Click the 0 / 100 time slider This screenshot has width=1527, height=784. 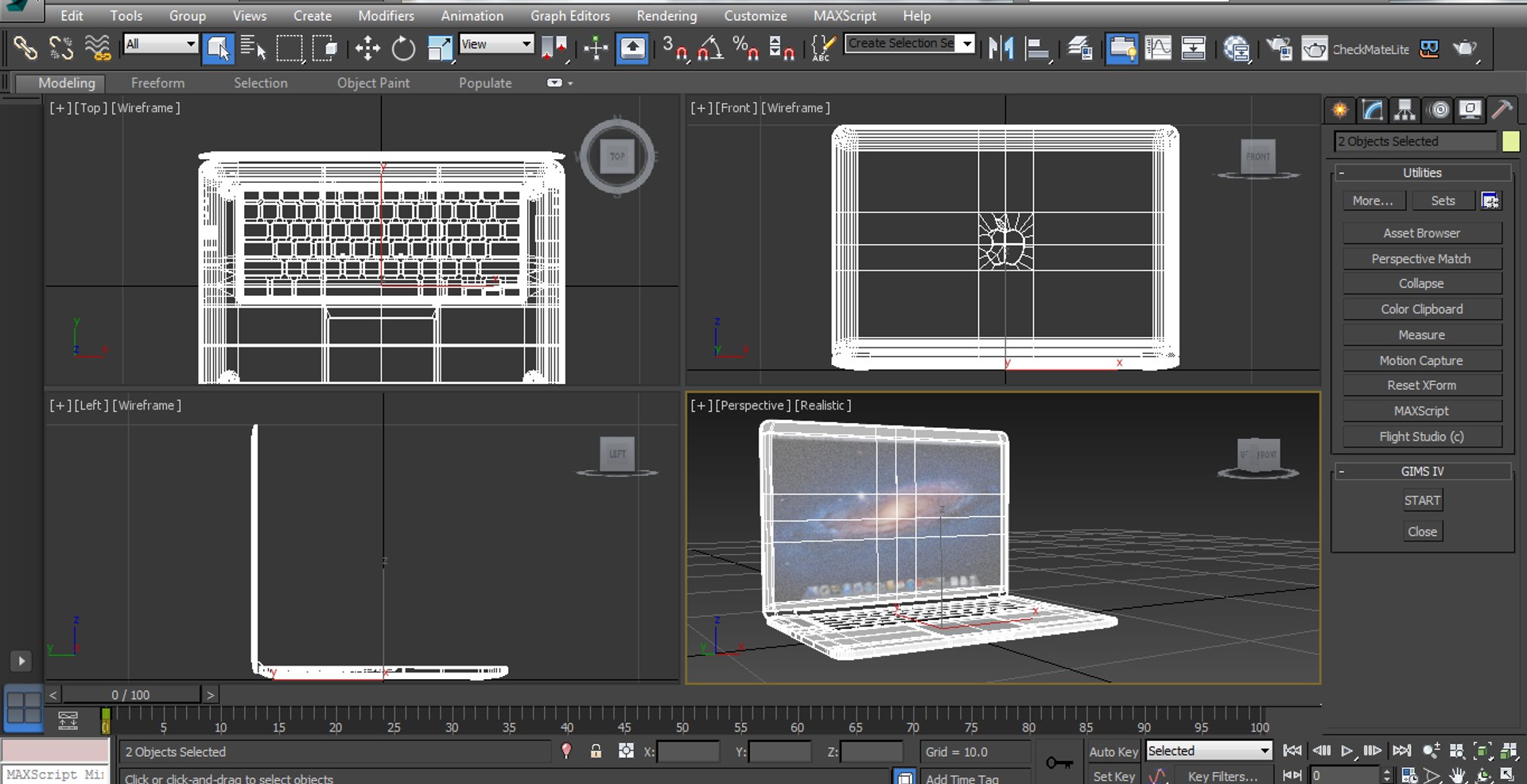131,694
